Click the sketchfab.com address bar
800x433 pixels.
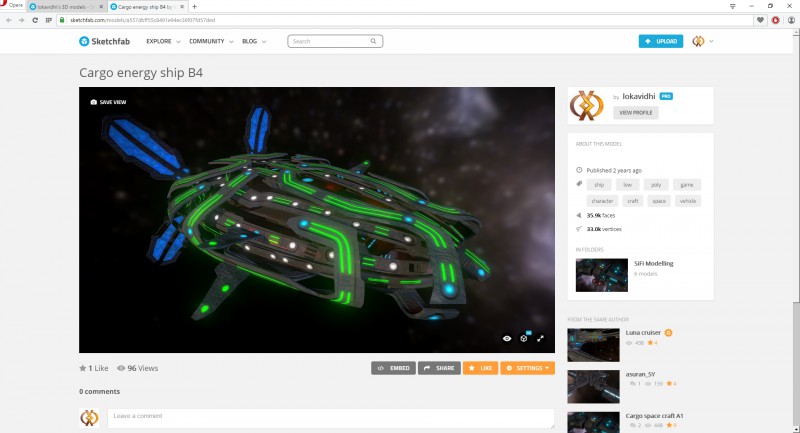point(406,20)
